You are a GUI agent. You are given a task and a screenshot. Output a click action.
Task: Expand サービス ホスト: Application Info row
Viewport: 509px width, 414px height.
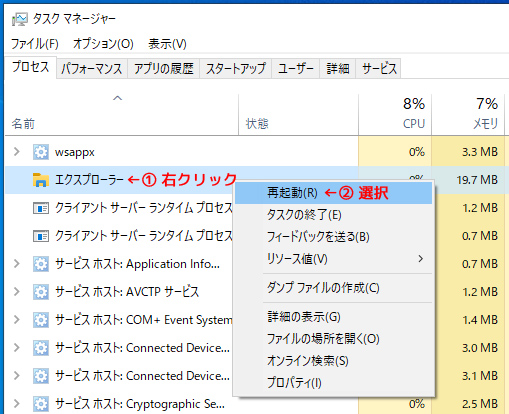16,264
